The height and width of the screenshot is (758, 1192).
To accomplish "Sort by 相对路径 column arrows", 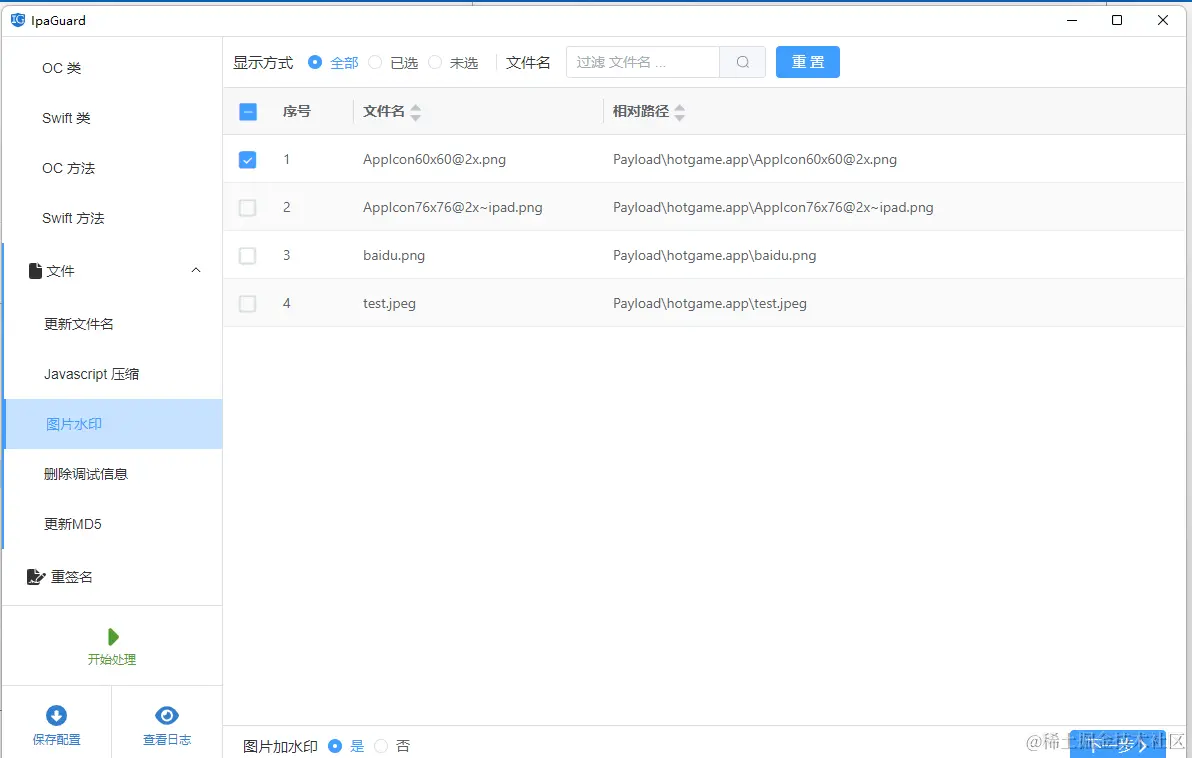I will (680, 113).
